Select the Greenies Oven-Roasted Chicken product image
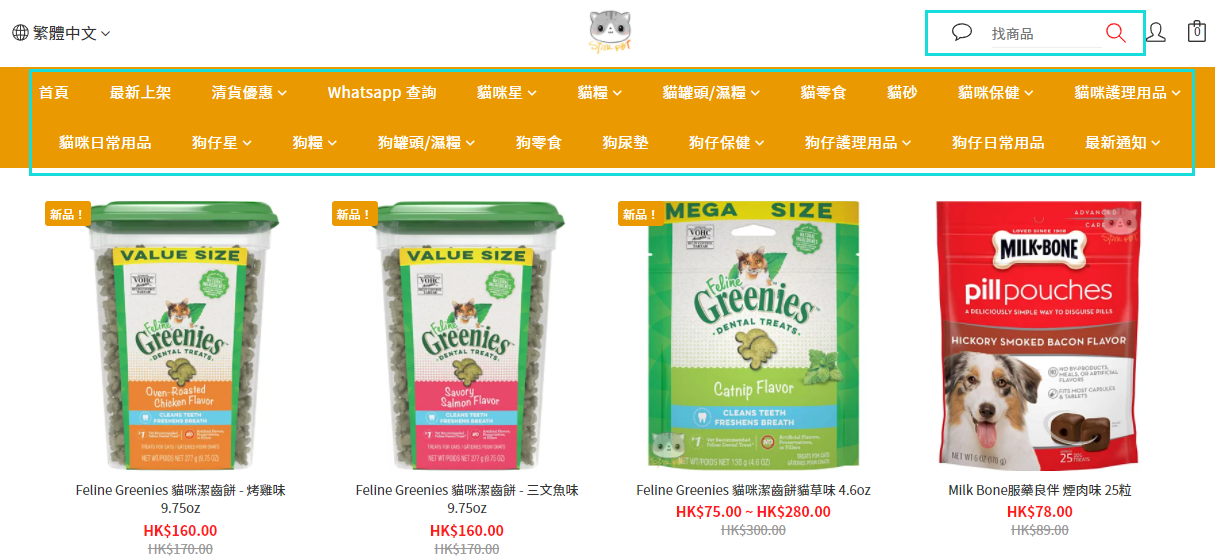The height and width of the screenshot is (560, 1215). point(181,336)
